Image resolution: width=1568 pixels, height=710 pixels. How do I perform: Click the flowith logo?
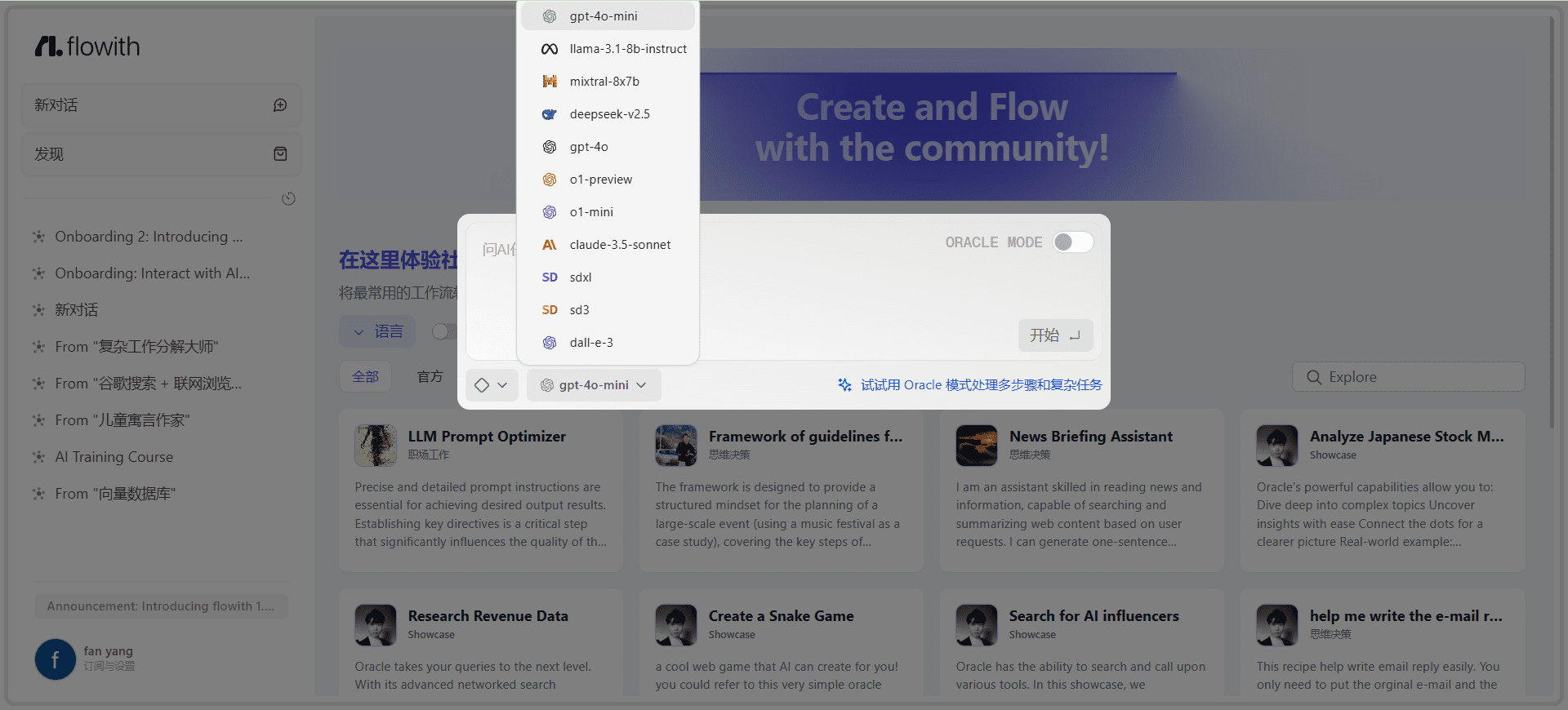click(x=87, y=47)
